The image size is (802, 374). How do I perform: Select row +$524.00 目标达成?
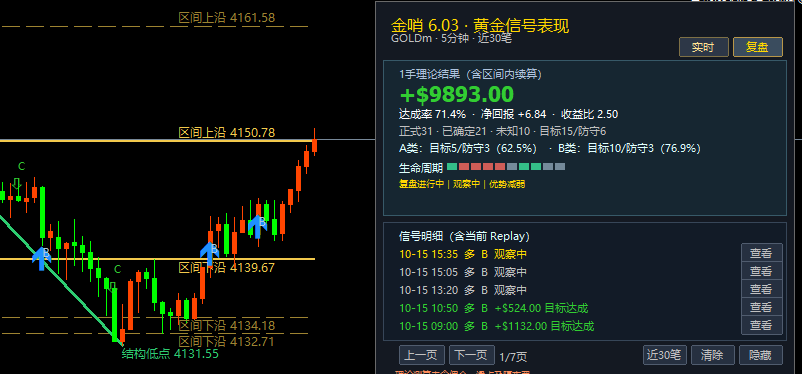pyautogui.click(x=494, y=308)
